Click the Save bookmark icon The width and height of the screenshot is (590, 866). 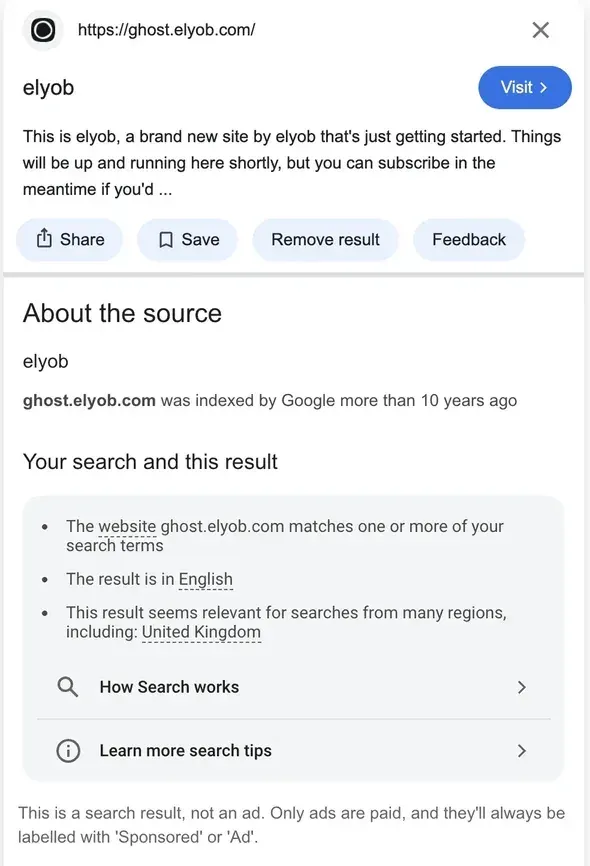(165, 239)
